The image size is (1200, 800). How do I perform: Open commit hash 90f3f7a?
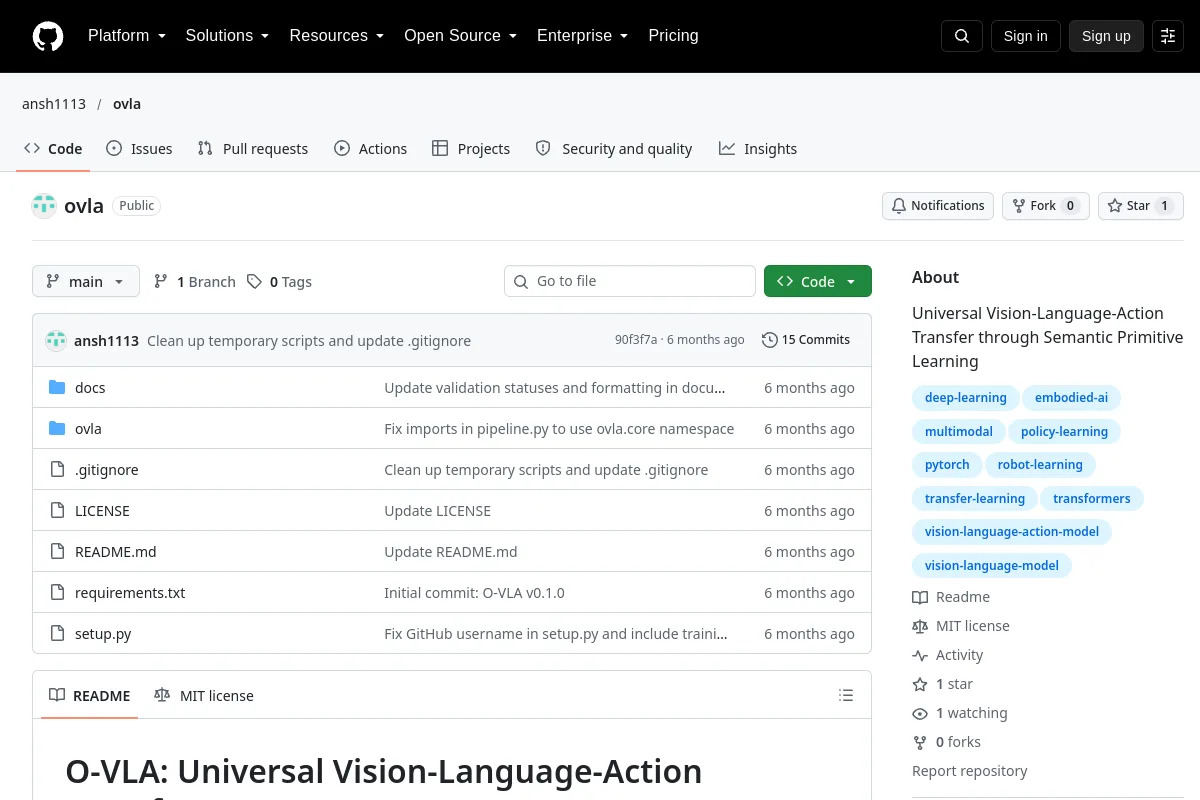(x=636, y=340)
